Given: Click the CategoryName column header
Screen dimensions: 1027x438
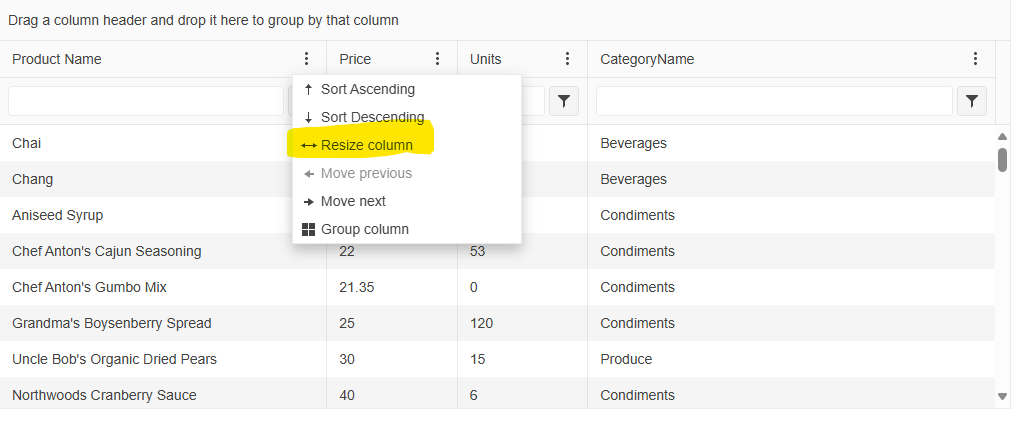Looking at the screenshot, I should pyautogui.click(x=647, y=59).
